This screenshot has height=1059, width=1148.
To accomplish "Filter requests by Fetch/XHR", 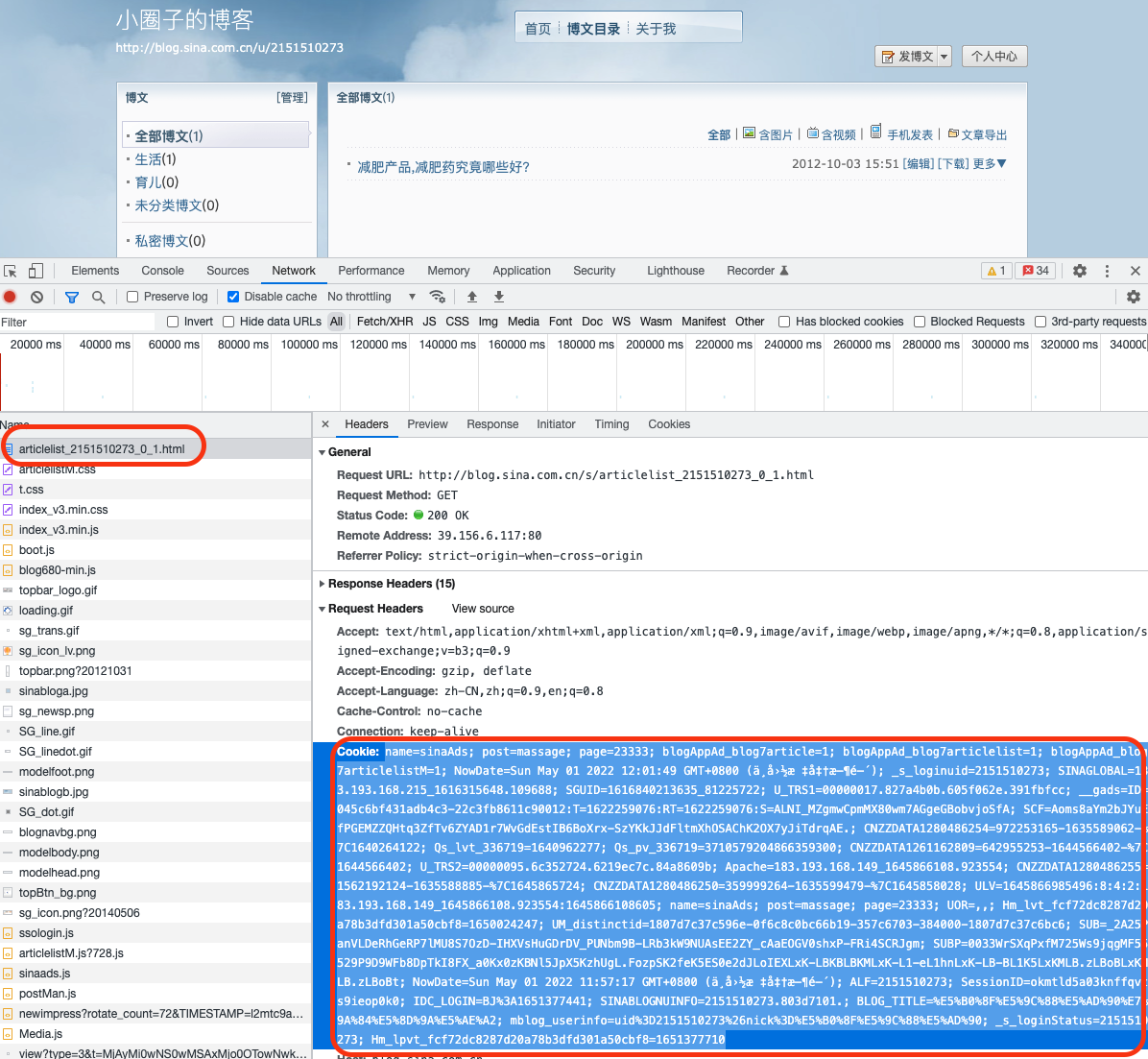I will tap(384, 322).
